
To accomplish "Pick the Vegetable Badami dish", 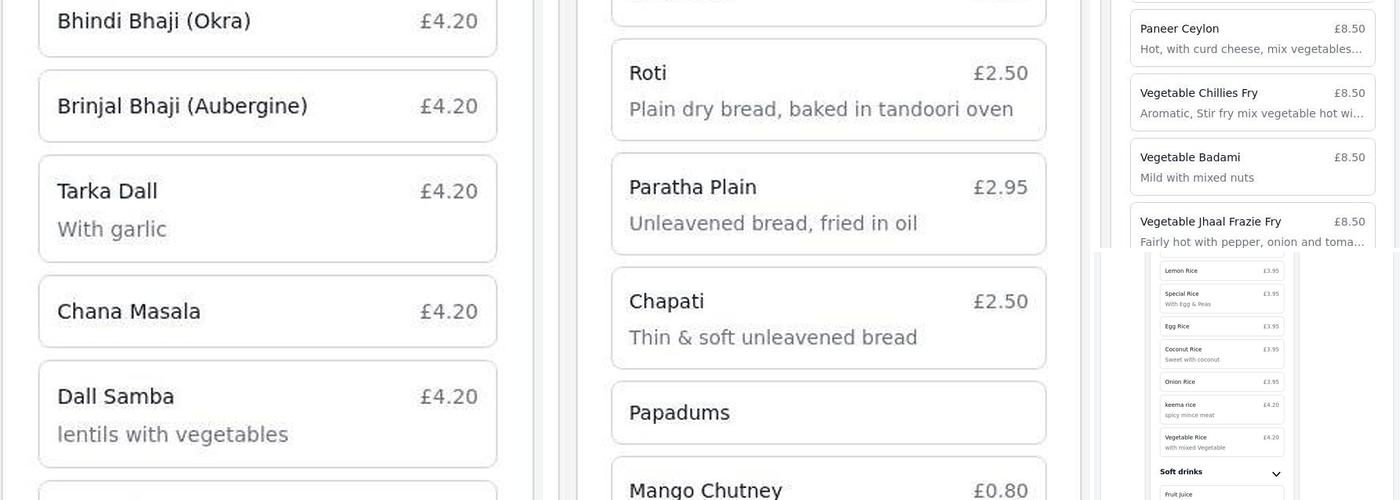I will 1252,167.
